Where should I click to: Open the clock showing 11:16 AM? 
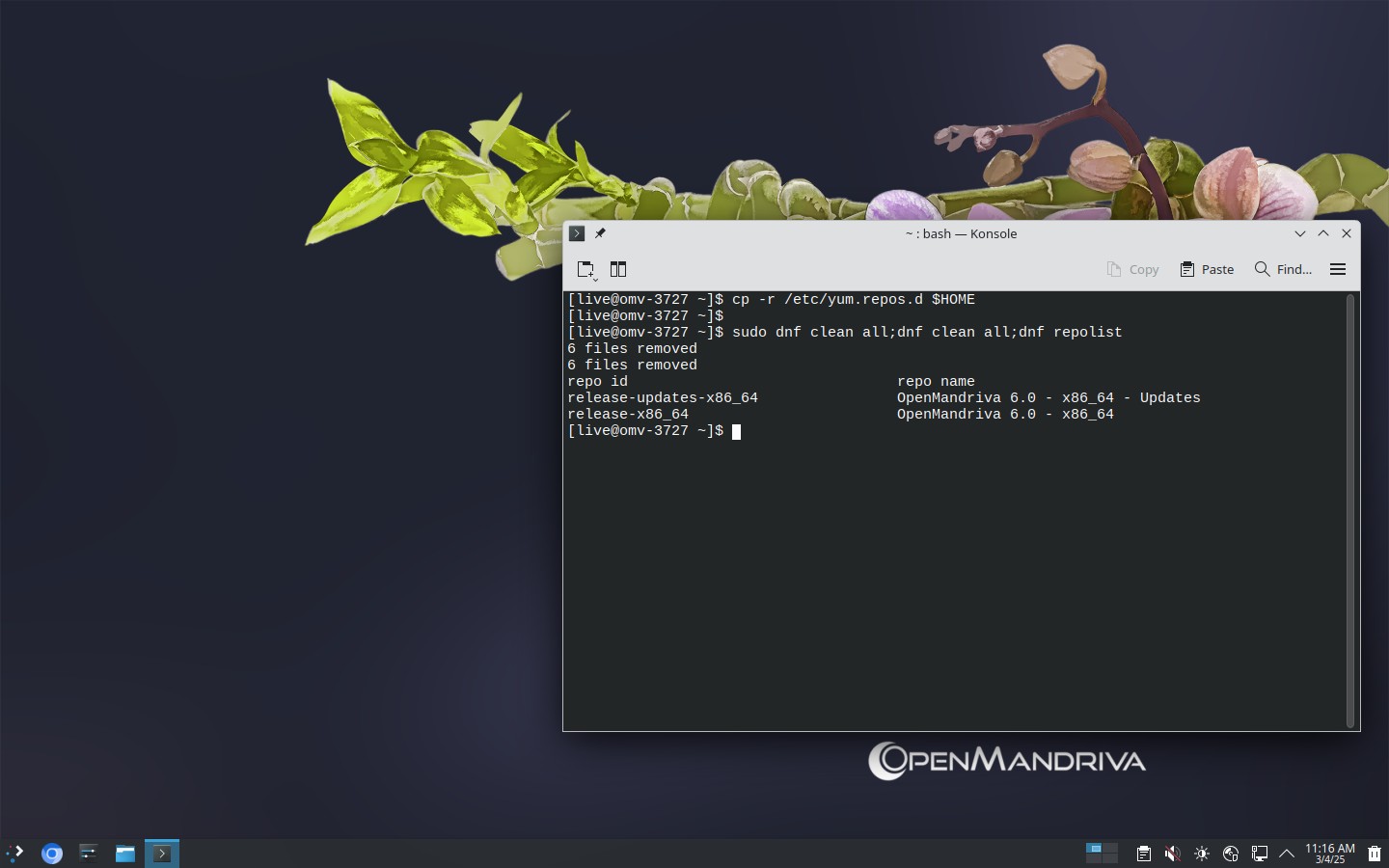(x=1330, y=854)
